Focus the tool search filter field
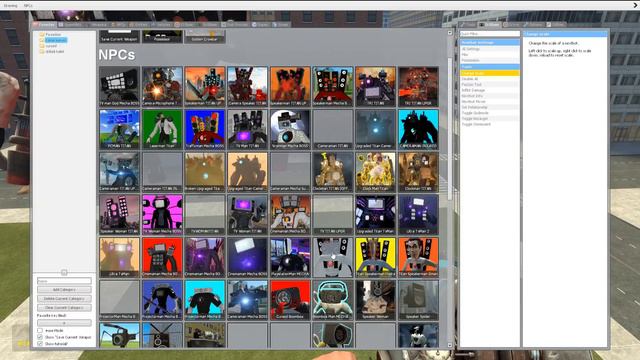 tap(490, 34)
